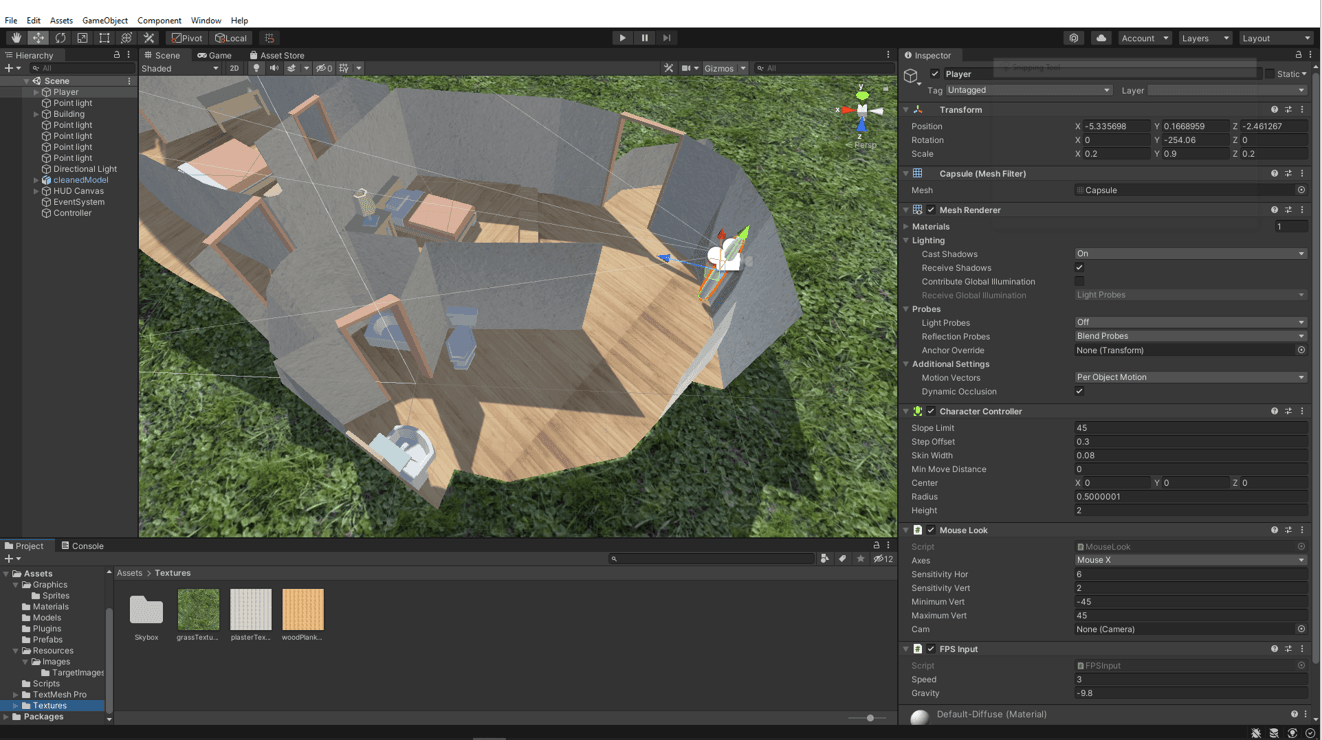Open the Cast Shadows dropdown
The height and width of the screenshot is (740, 1322).
tap(1190, 254)
